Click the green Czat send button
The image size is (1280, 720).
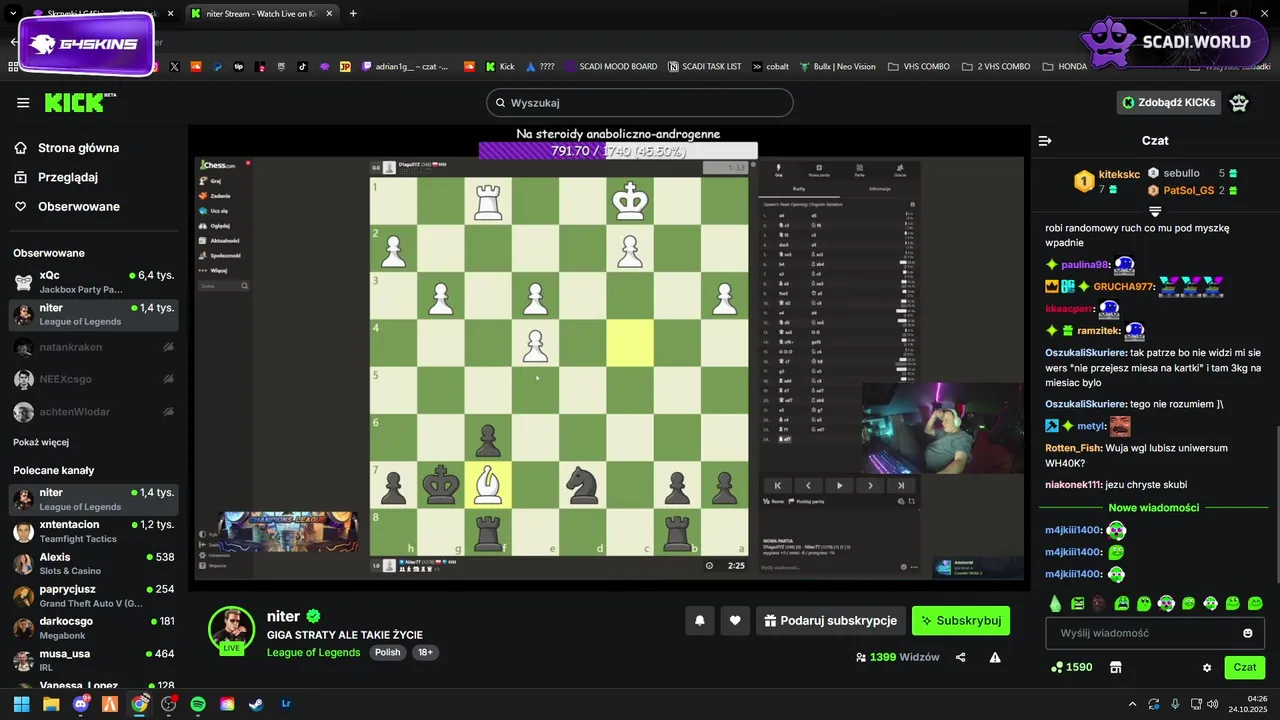[1245, 667]
